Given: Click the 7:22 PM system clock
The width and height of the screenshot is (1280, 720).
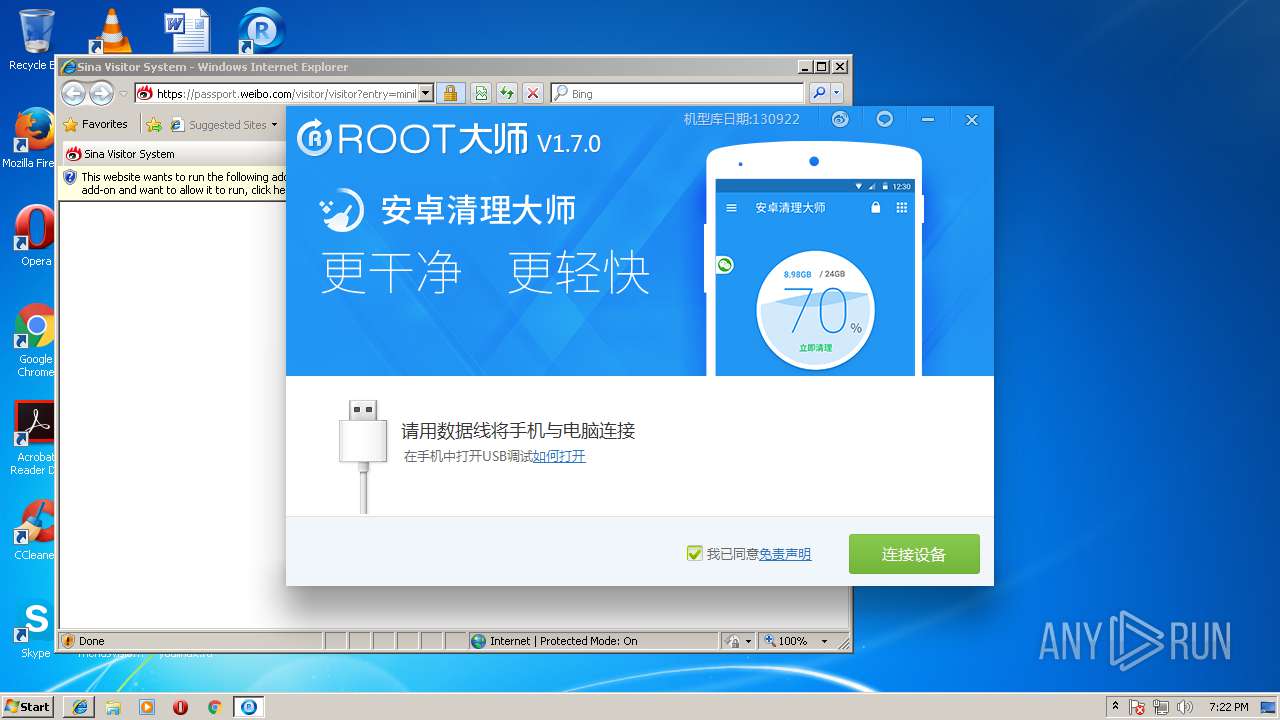Looking at the screenshot, I should [x=1228, y=707].
